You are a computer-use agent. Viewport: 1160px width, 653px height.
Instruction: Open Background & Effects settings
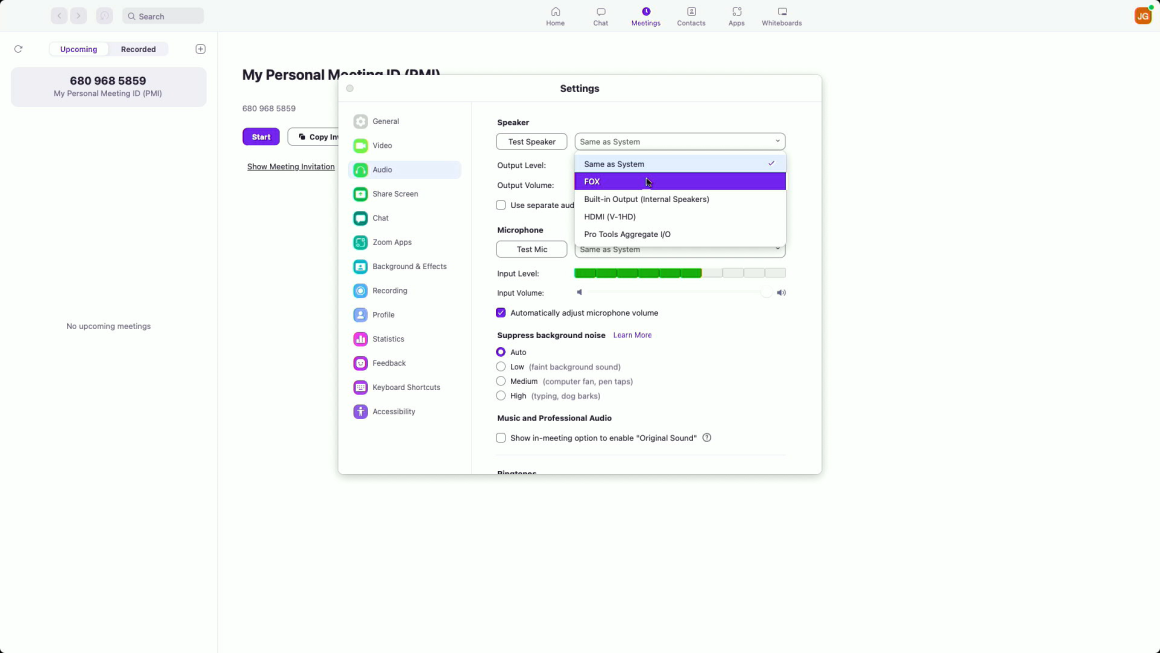pyautogui.click(x=408, y=267)
